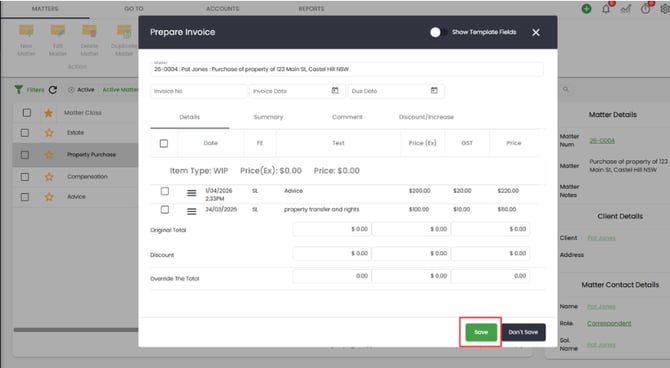670x368 pixels.
Task: Tick checkbox for property transfer and rights item
Action: [165, 209]
